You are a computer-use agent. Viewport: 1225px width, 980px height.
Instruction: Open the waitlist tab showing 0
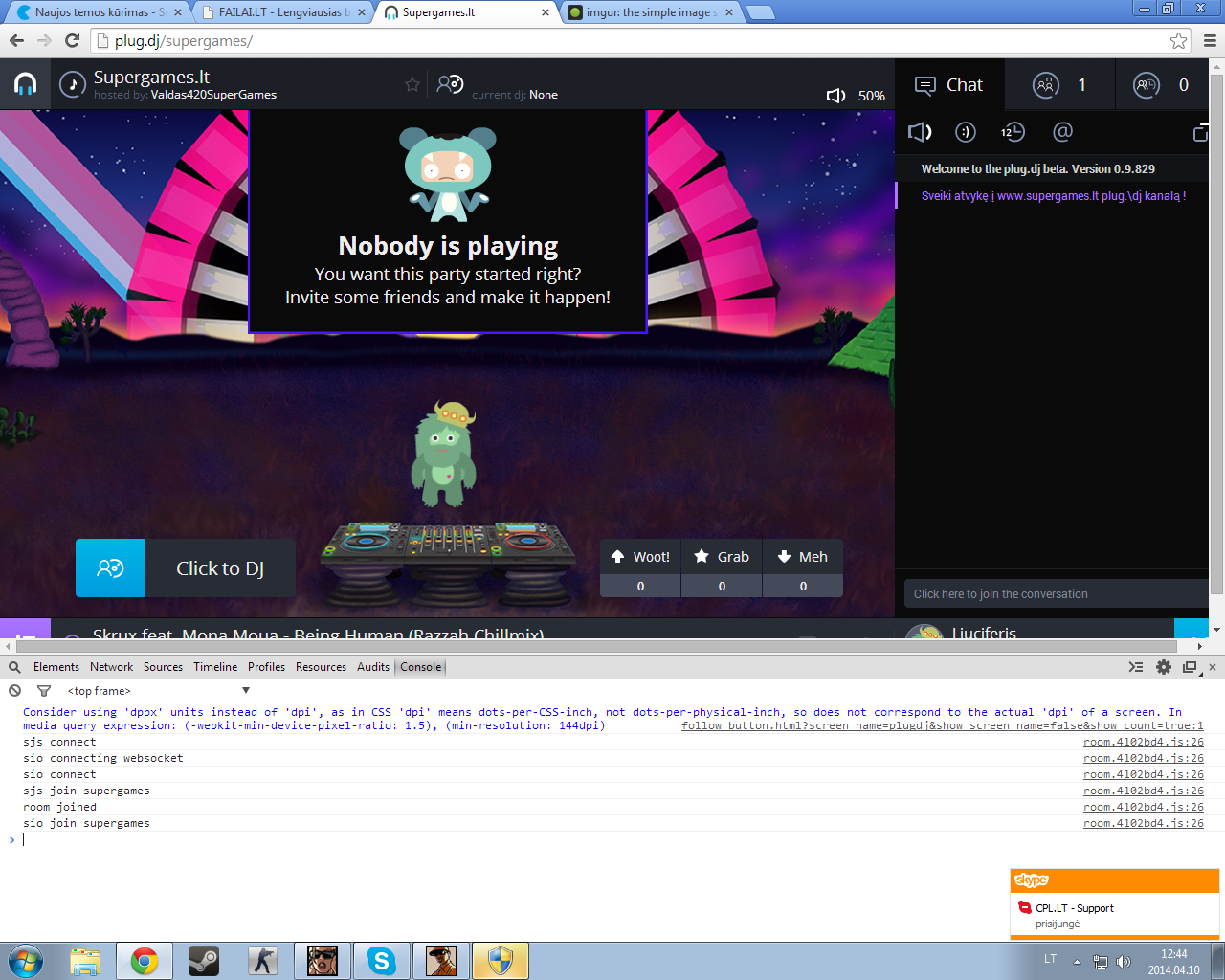coord(1162,85)
